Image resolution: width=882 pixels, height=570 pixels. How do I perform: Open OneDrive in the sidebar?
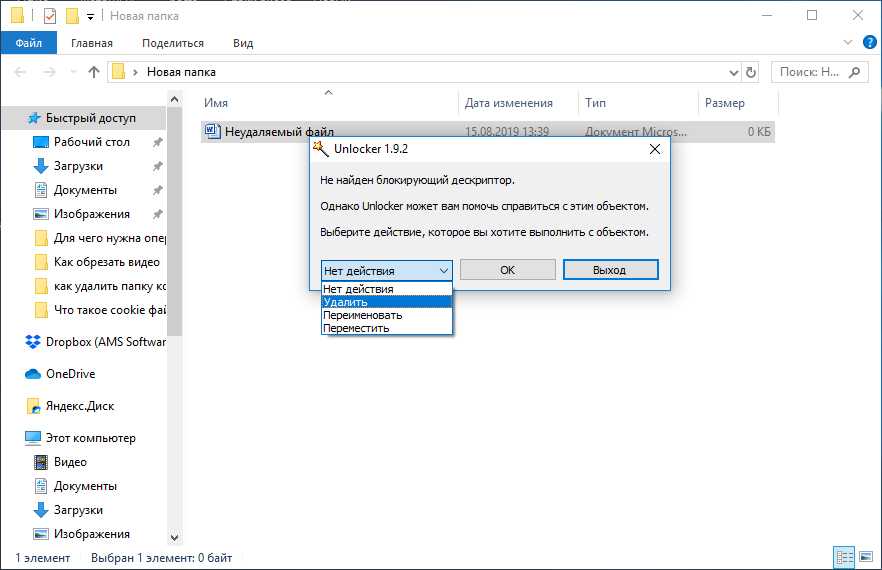70,374
